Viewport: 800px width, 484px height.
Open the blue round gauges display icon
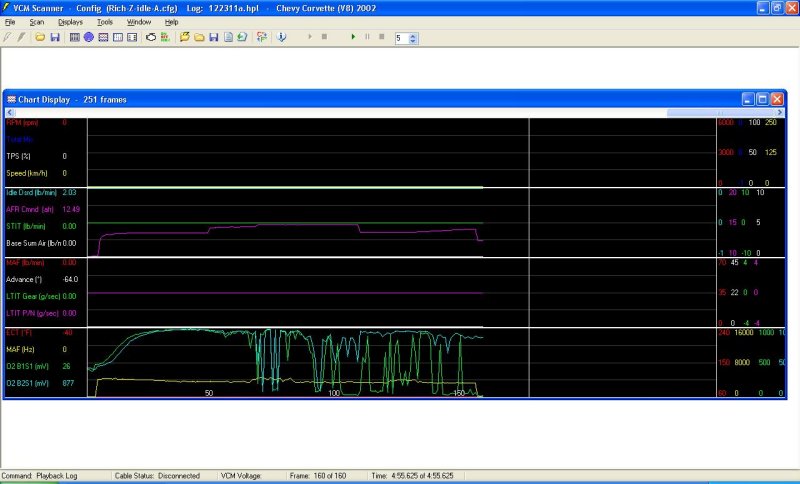point(89,37)
